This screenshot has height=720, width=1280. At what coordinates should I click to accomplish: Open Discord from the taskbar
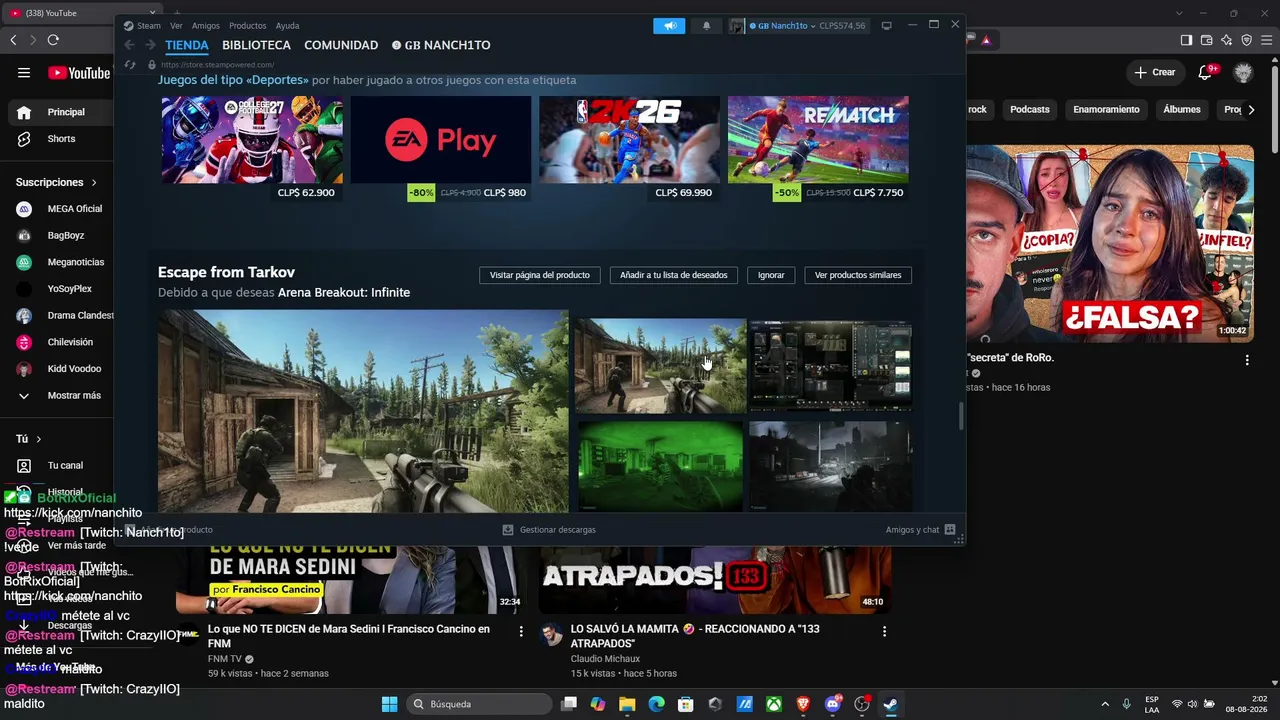[x=833, y=704]
